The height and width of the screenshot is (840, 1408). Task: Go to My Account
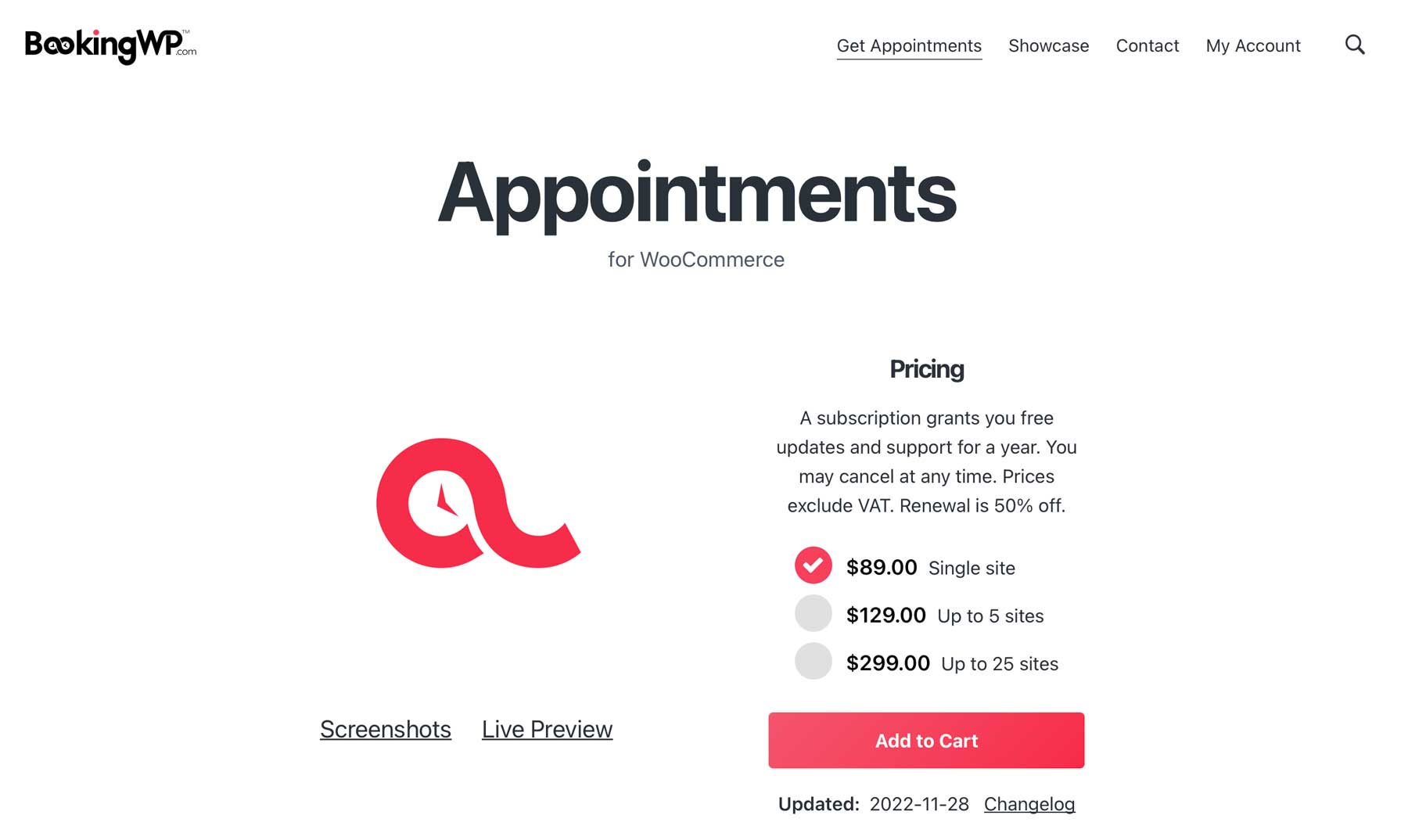coord(1252,45)
